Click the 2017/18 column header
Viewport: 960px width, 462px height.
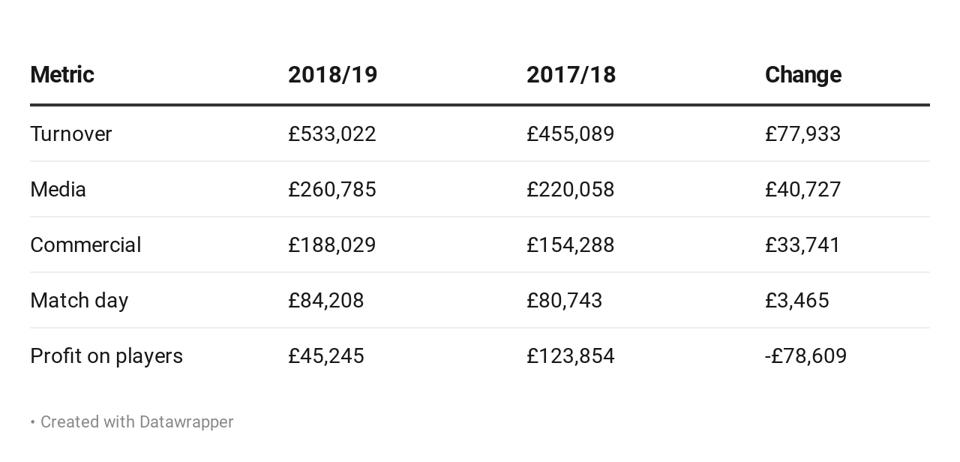click(x=571, y=75)
